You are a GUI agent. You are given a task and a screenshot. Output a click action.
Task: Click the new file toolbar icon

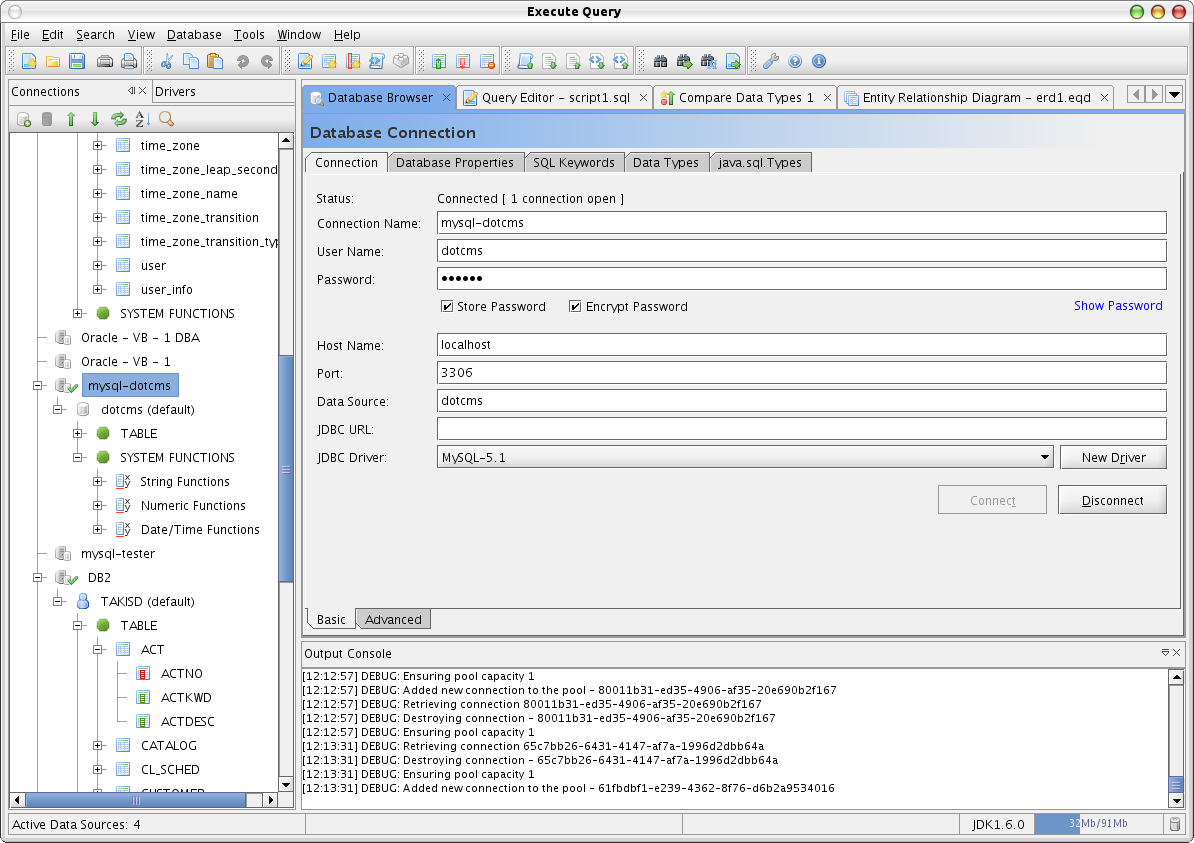(29, 62)
